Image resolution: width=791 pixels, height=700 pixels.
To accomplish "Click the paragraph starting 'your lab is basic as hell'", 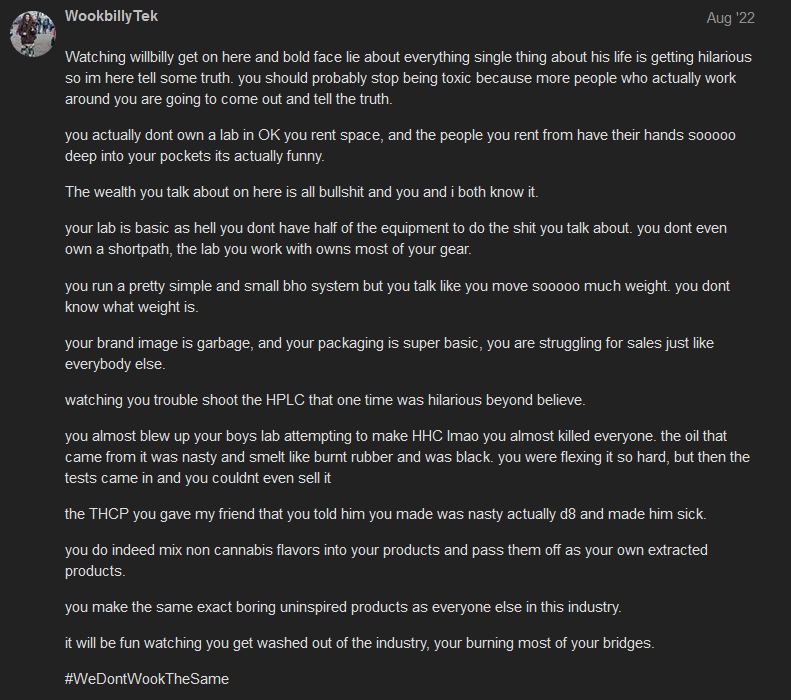I will [x=396, y=239].
